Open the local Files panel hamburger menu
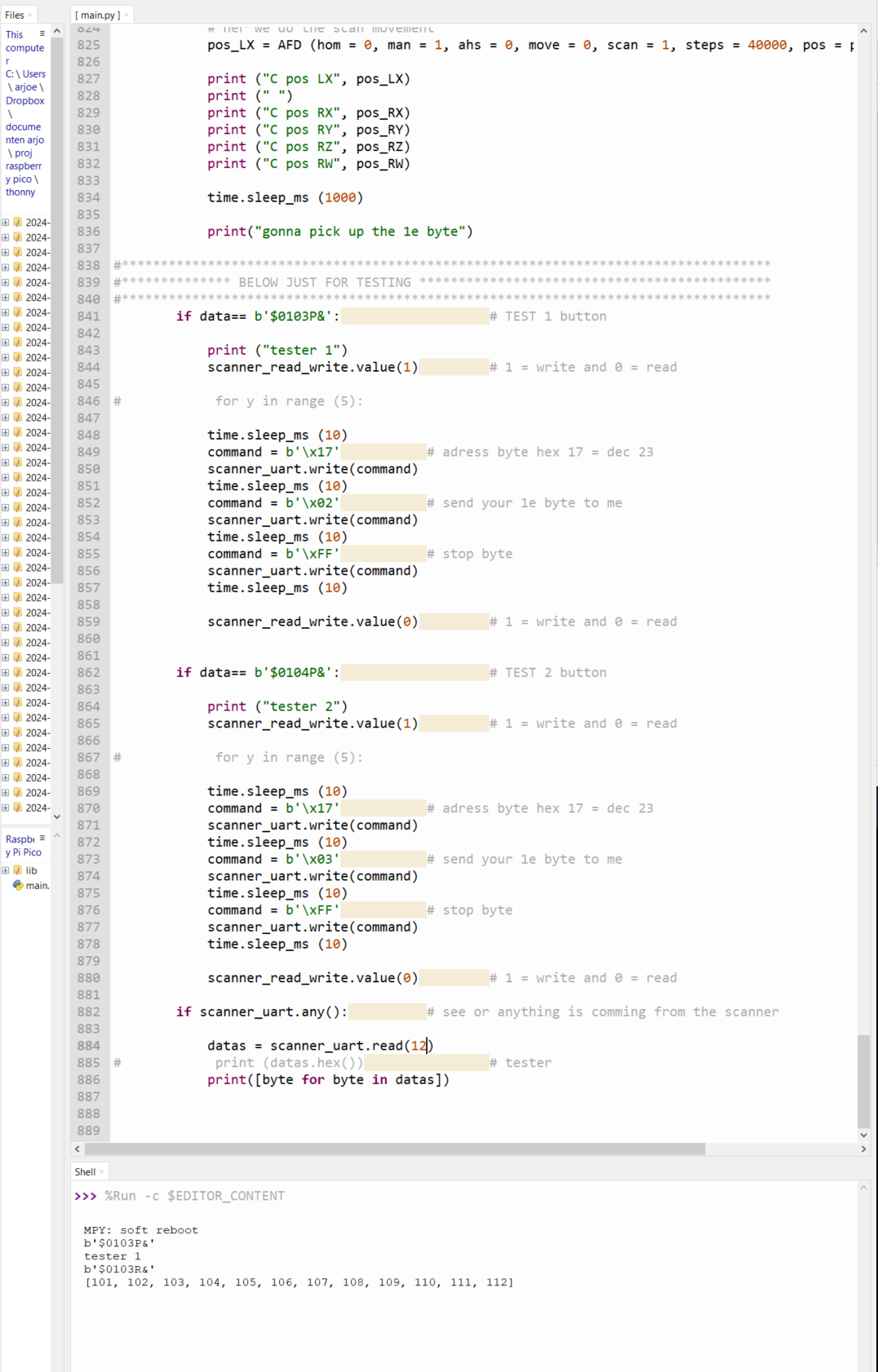The width and height of the screenshot is (878, 1372). pyautogui.click(x=42, y=33)
